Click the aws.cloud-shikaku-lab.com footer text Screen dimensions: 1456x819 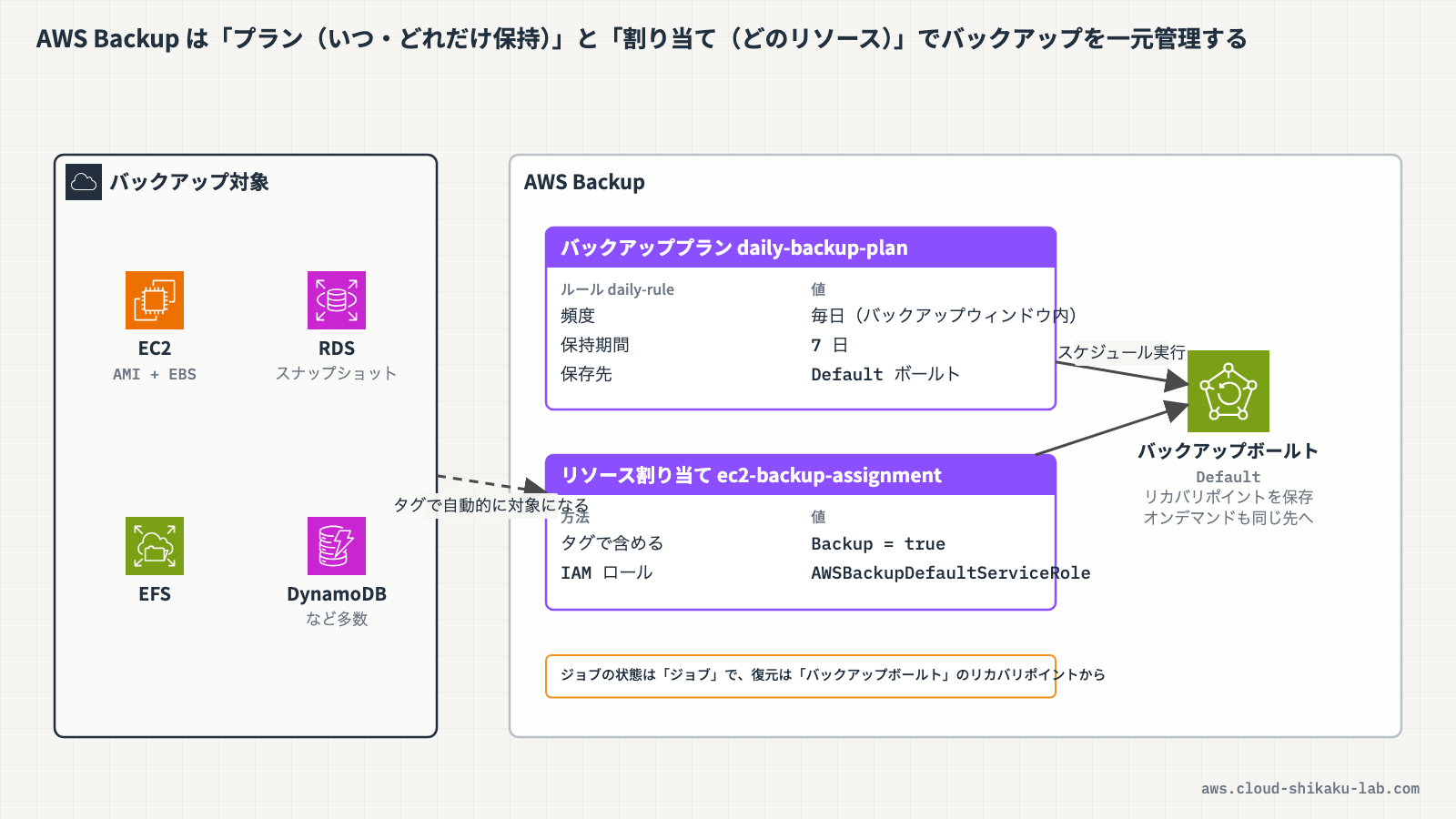pos(1310,788)
